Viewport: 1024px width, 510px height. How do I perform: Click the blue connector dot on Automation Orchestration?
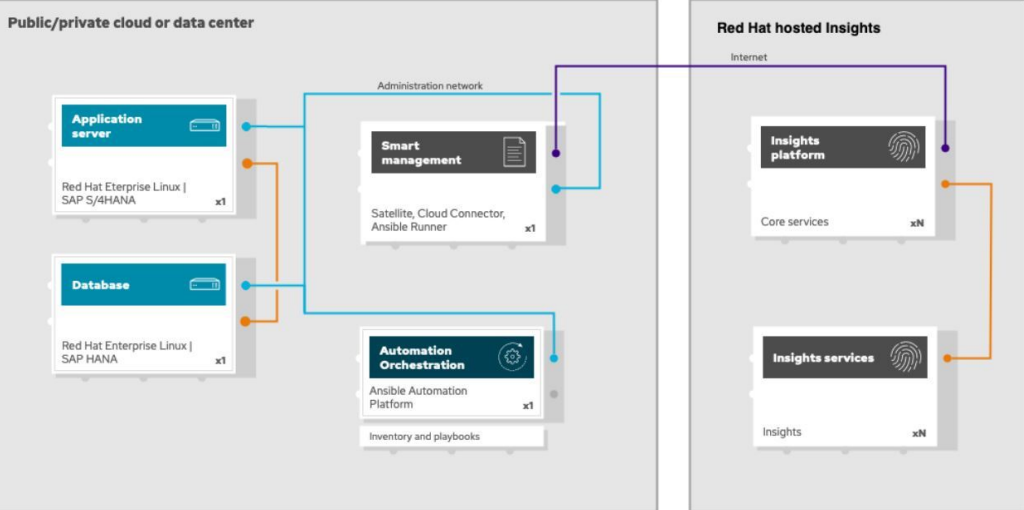coord(554,358)
